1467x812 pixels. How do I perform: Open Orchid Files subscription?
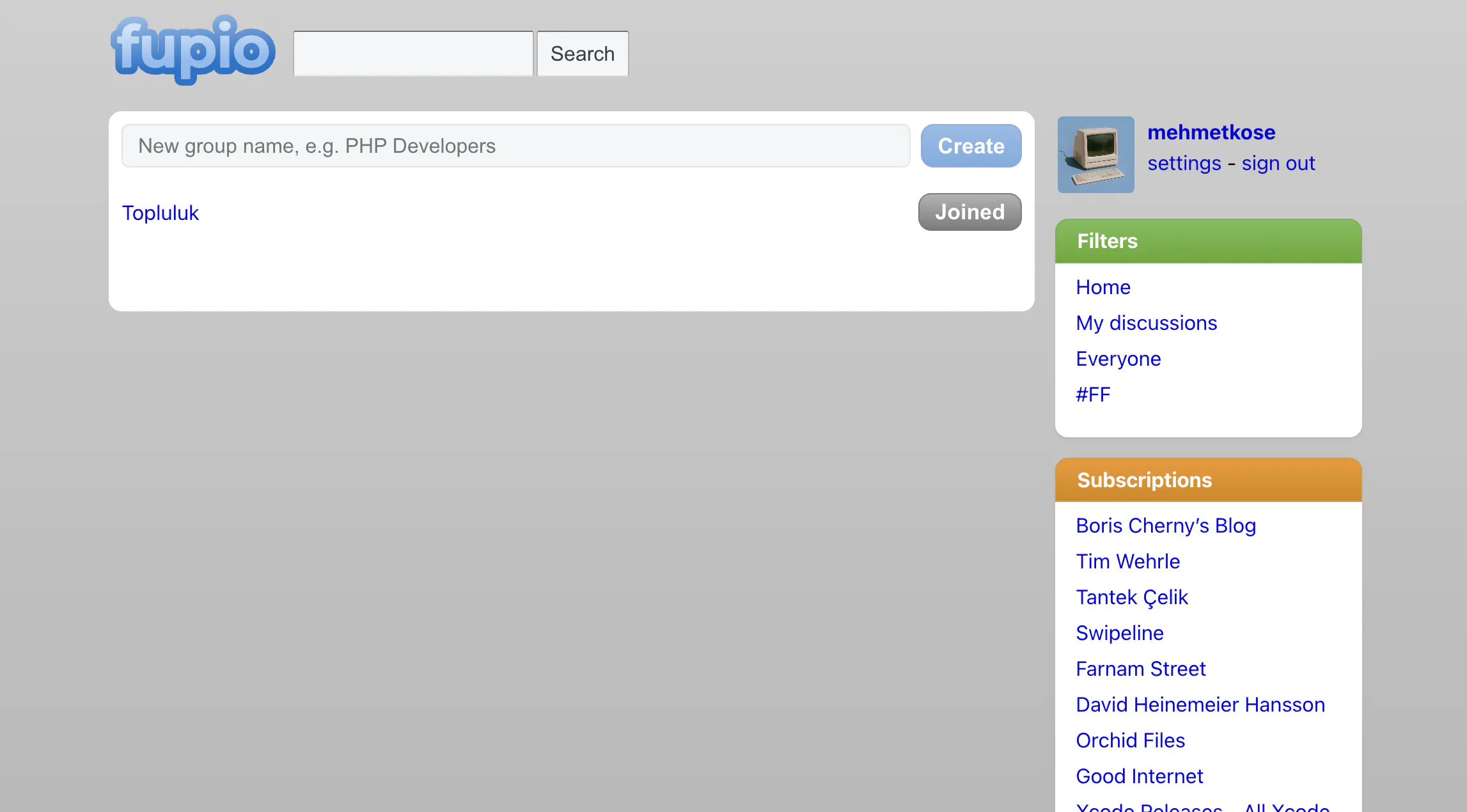tap(1130, 740)
